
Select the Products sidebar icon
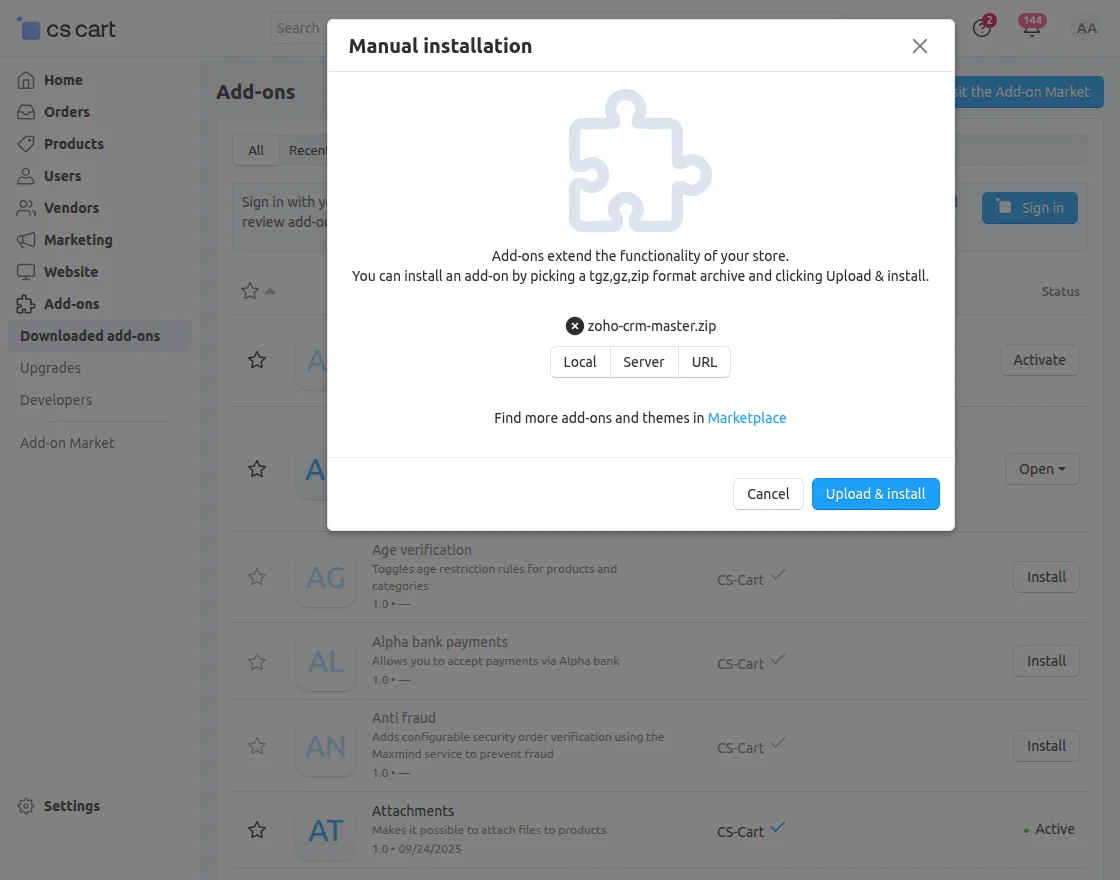(27, 143)
